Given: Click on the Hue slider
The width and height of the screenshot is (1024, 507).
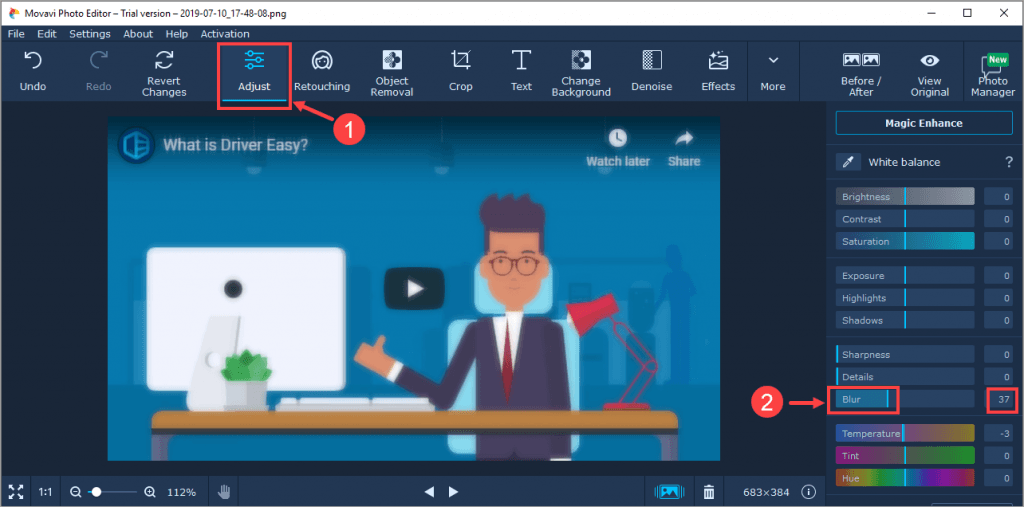Looking at the screenshot, I should [905, 478].
